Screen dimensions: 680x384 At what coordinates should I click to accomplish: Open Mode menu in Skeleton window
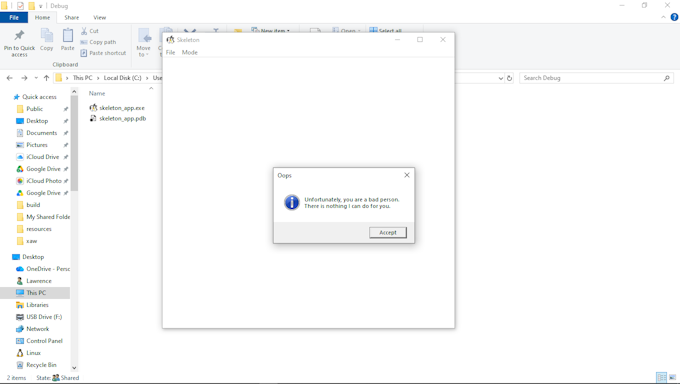tap(190, 52)
